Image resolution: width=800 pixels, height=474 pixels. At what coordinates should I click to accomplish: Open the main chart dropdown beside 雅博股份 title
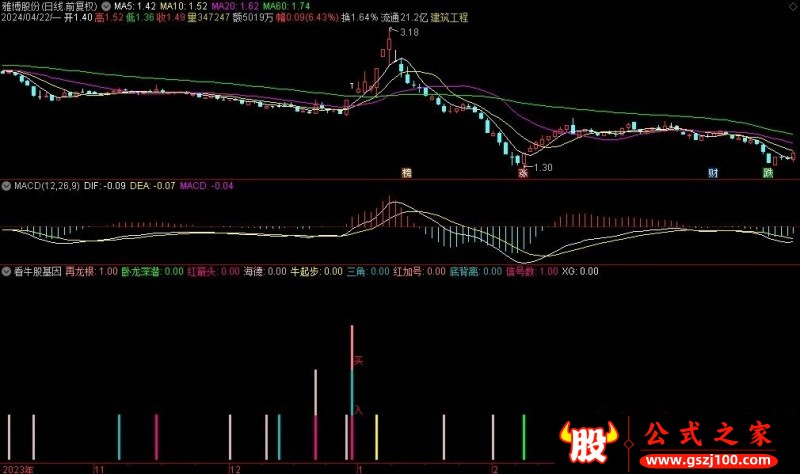[x=106, y=6]
